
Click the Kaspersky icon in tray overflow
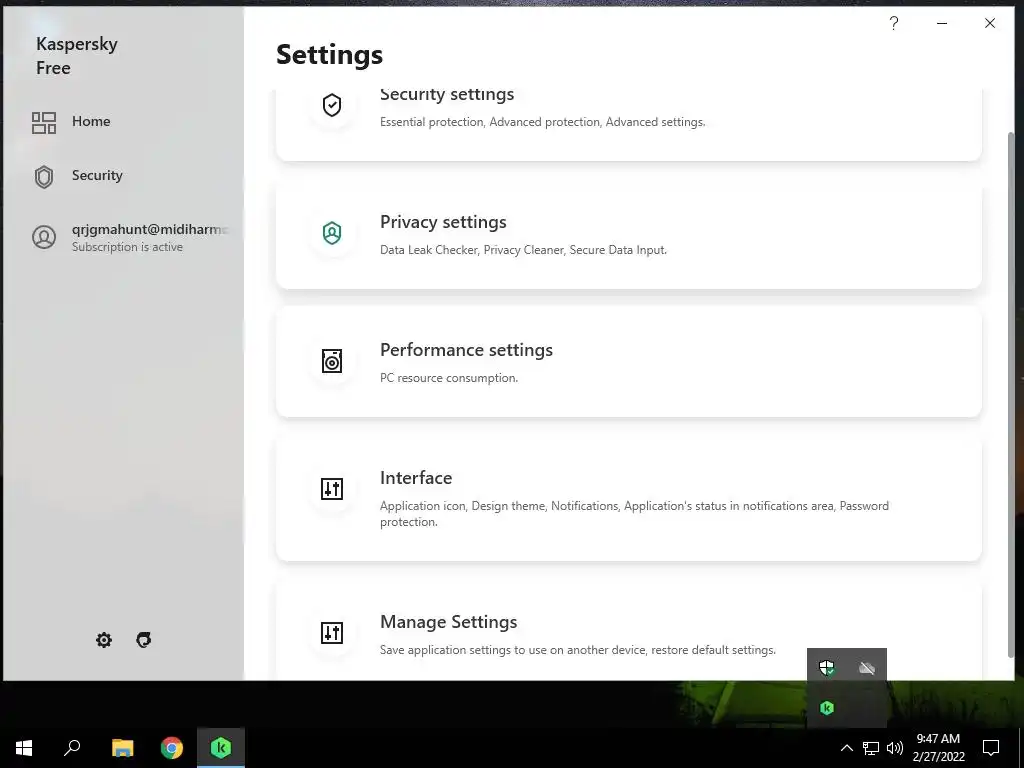[x=827, y=708]
